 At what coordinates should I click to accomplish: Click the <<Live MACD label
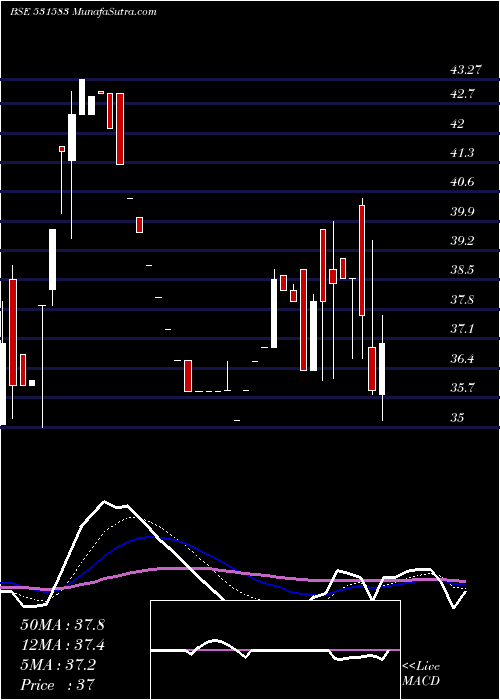(x=421, y=673)
